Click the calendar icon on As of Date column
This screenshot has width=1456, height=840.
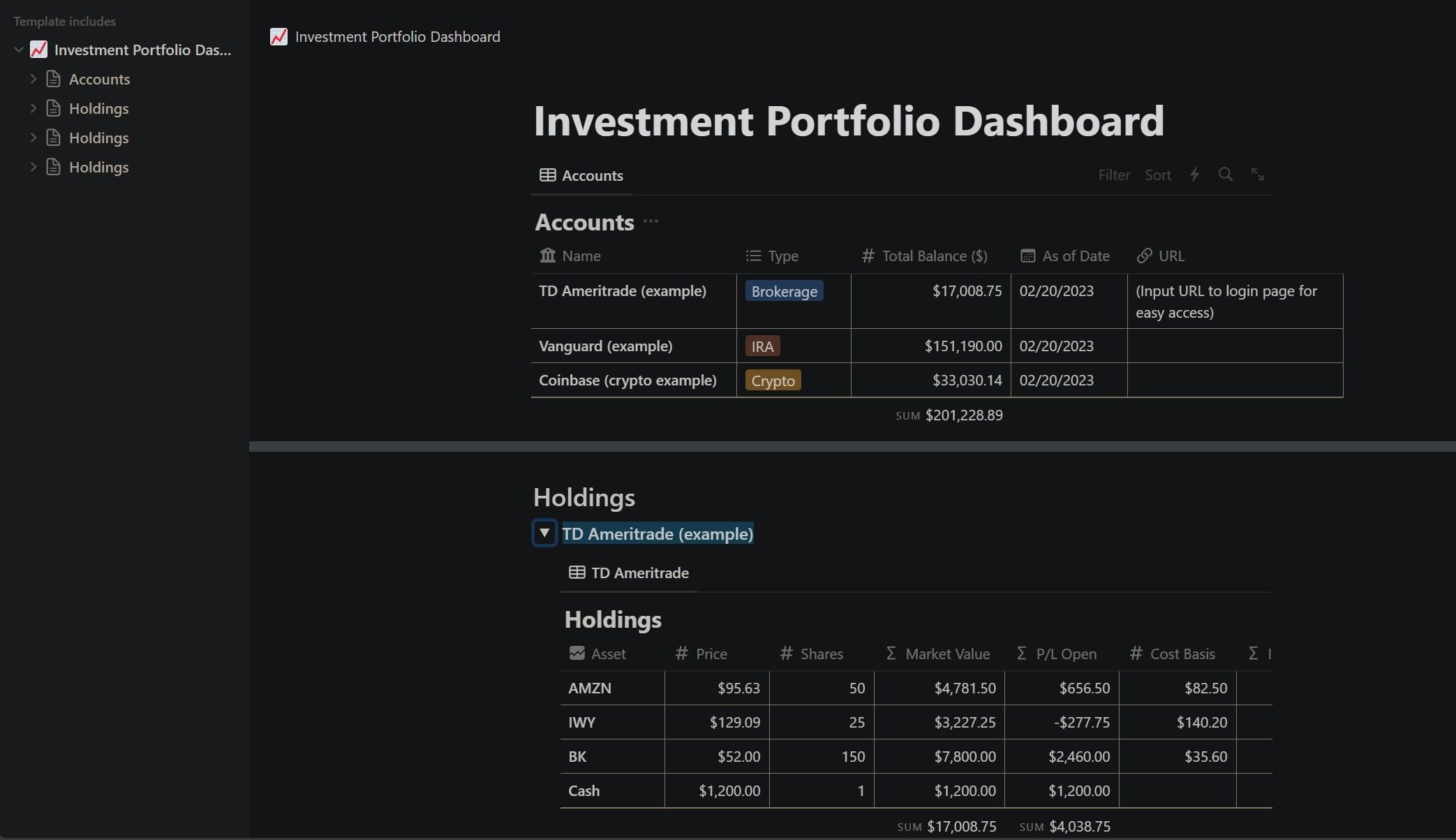pos(1026,256)
